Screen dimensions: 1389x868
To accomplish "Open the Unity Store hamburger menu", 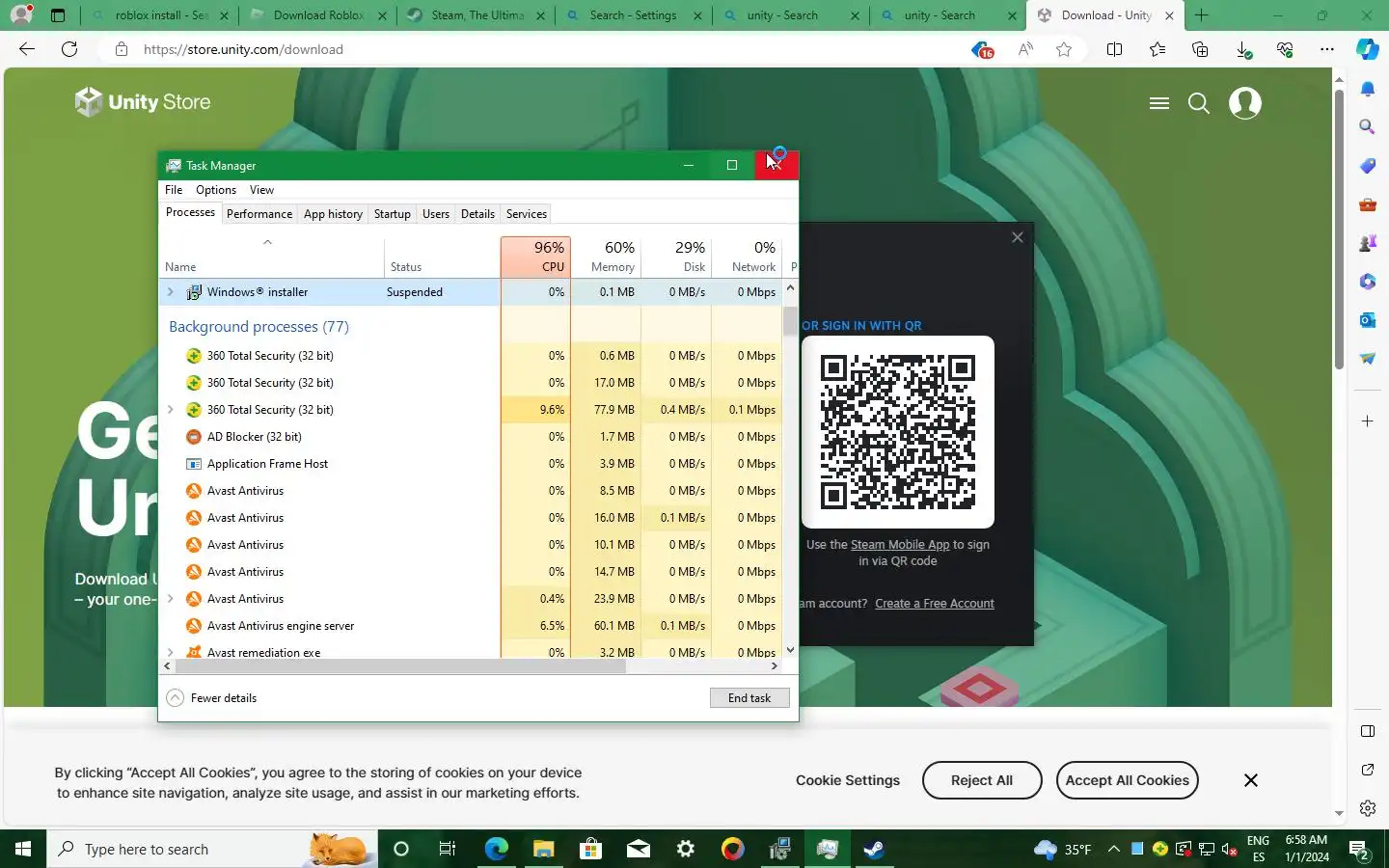I will pyautogui.click(x=1159, y=103).
